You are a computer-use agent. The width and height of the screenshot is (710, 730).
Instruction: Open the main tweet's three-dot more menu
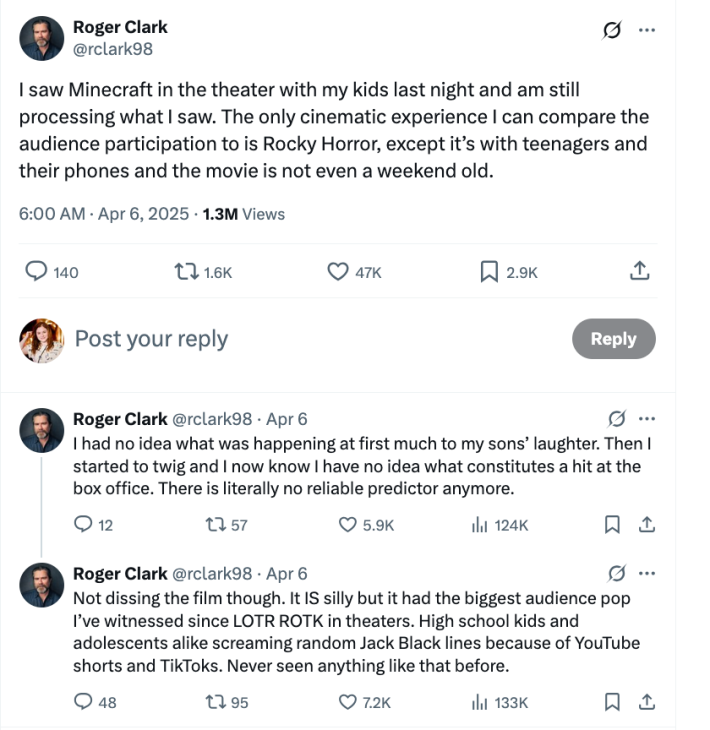click(x=647, y=31)
